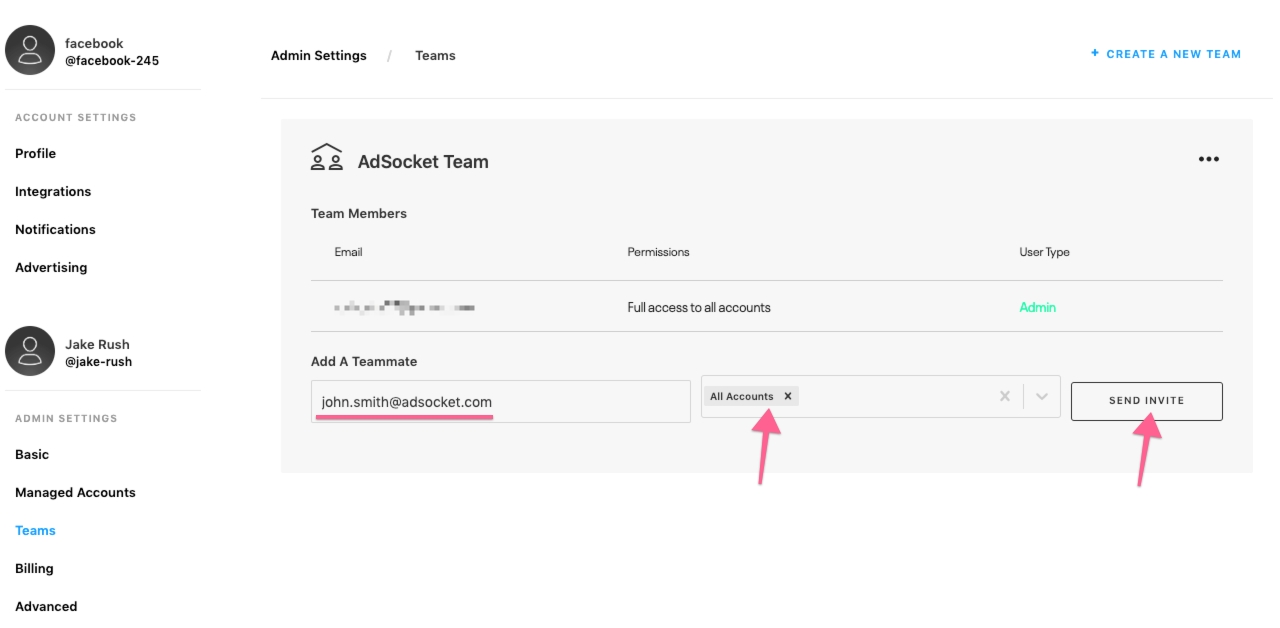
Task: Click Create a New Team link
Action: pyautogui.click(x=1165, y=54)
